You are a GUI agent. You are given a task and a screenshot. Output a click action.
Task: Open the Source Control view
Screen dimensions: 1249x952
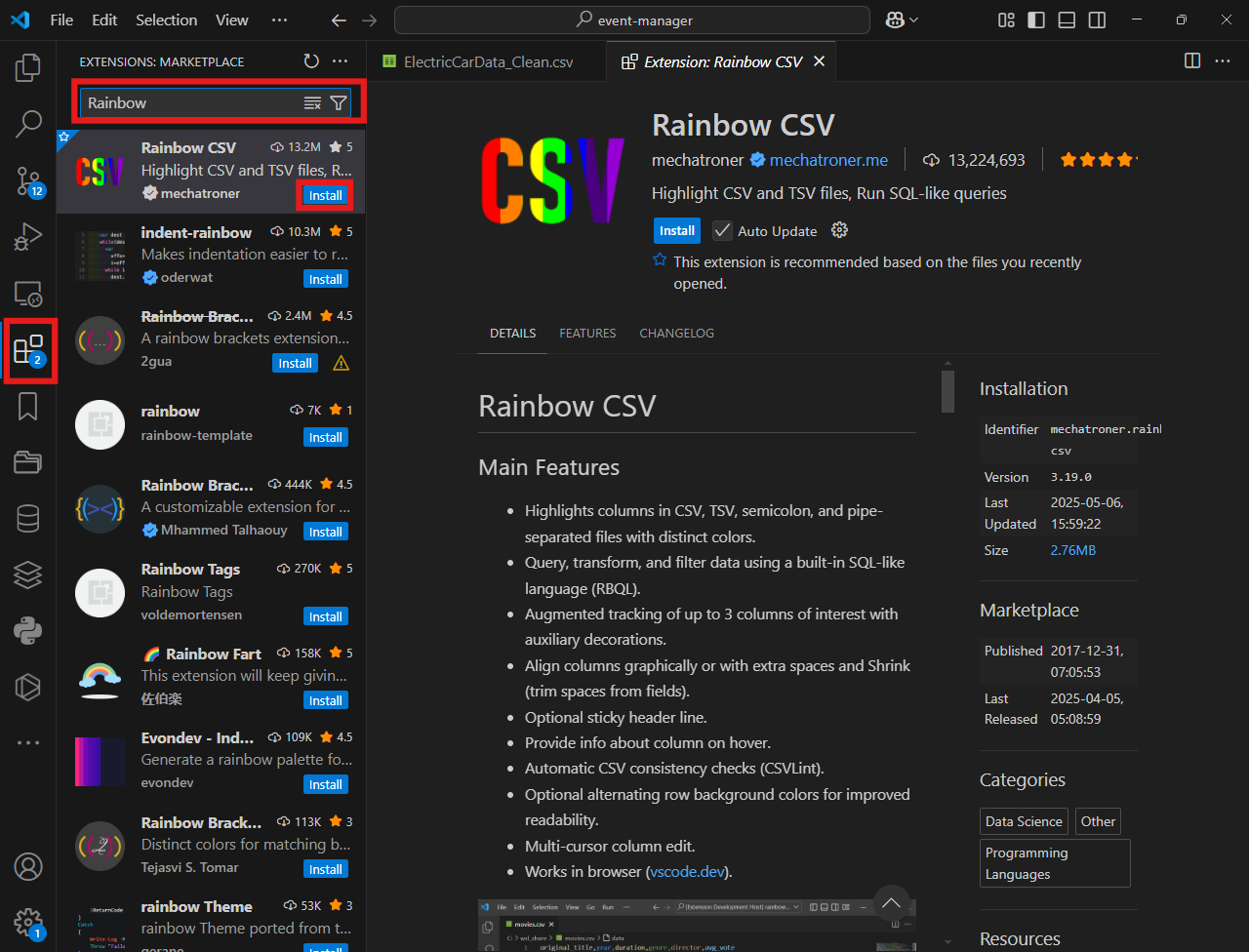(28, 180)
